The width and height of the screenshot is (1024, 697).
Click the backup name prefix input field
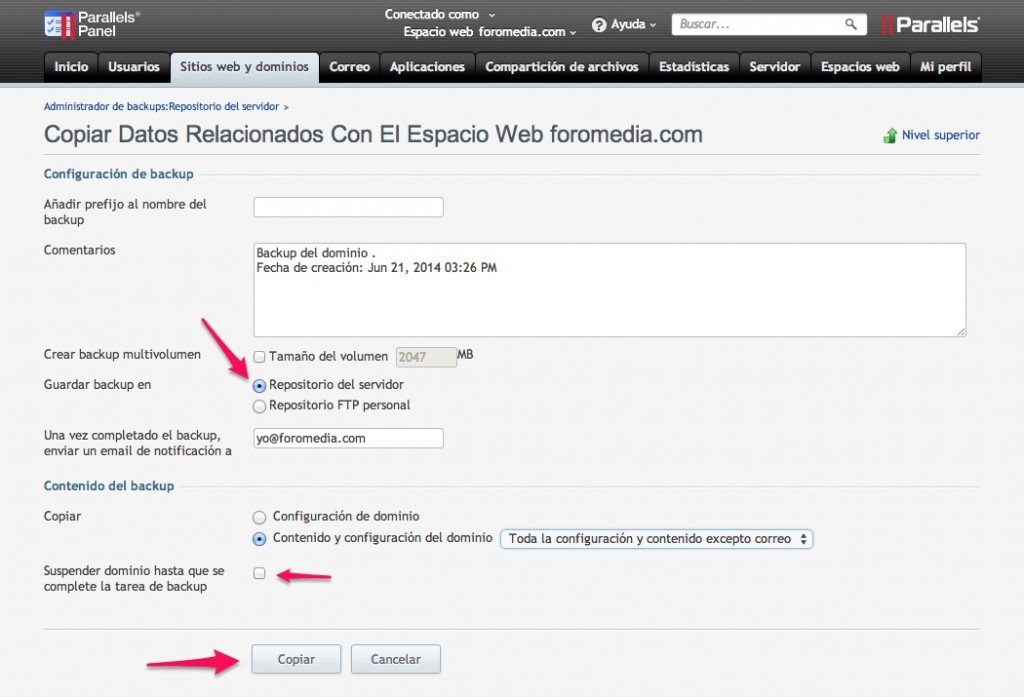[348, 207]
